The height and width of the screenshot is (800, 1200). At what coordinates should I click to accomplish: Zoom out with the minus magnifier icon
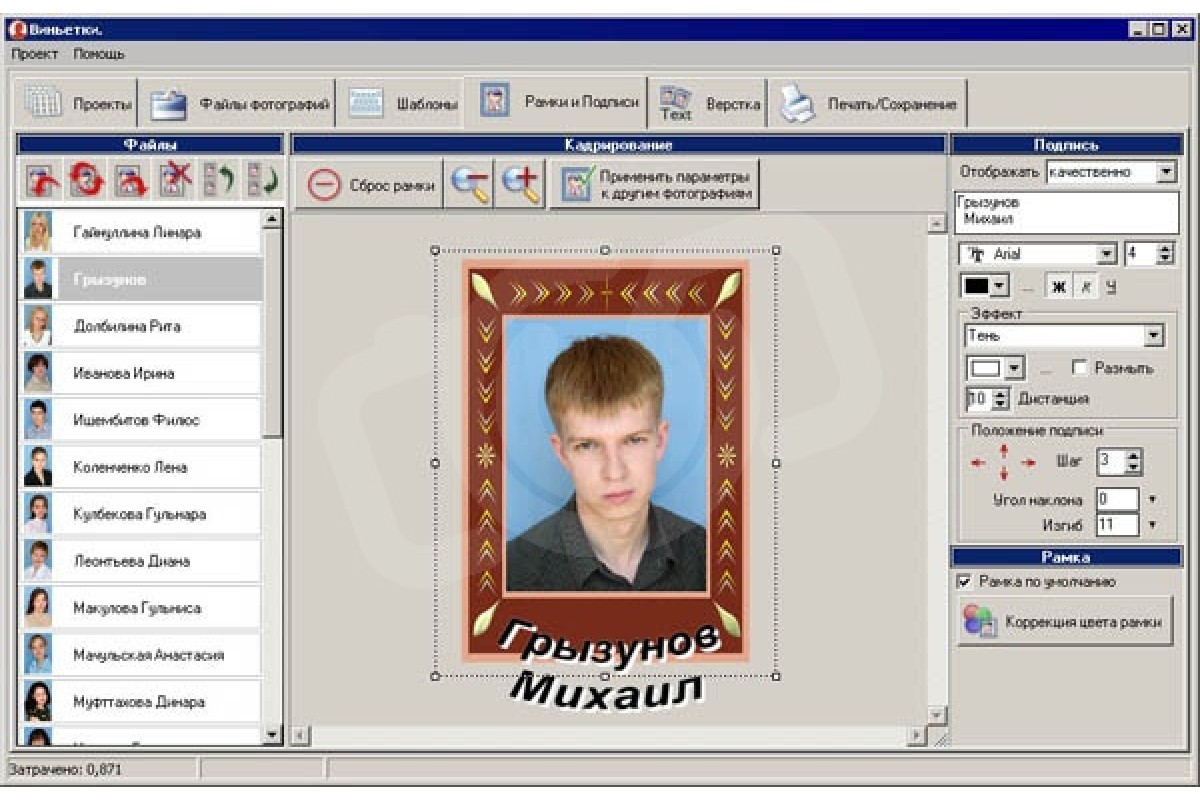tap(469, 184)
